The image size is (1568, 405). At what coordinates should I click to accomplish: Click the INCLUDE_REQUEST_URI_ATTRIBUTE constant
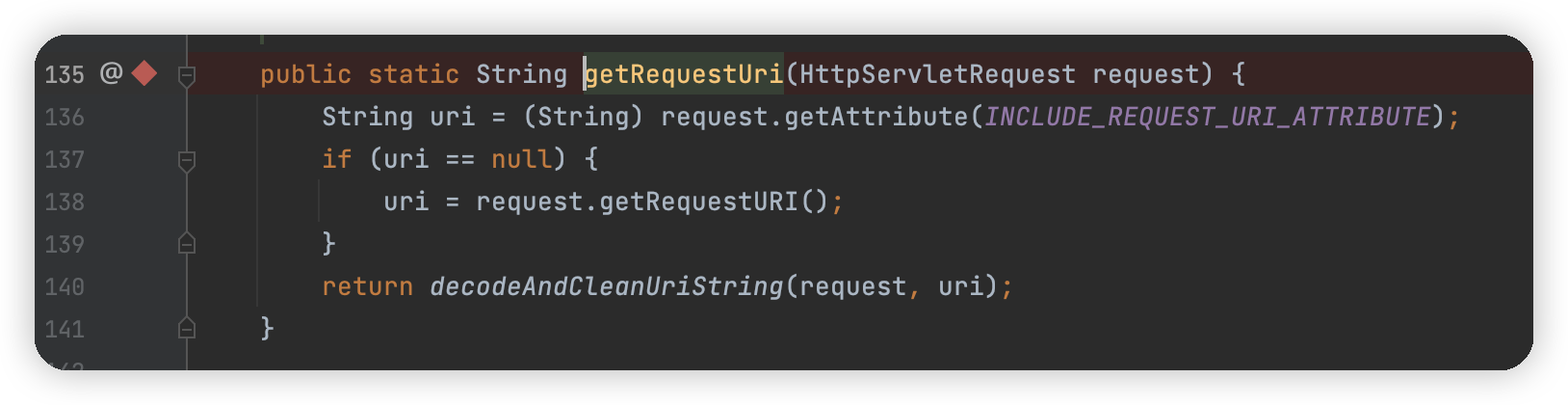coord(1207,117)
